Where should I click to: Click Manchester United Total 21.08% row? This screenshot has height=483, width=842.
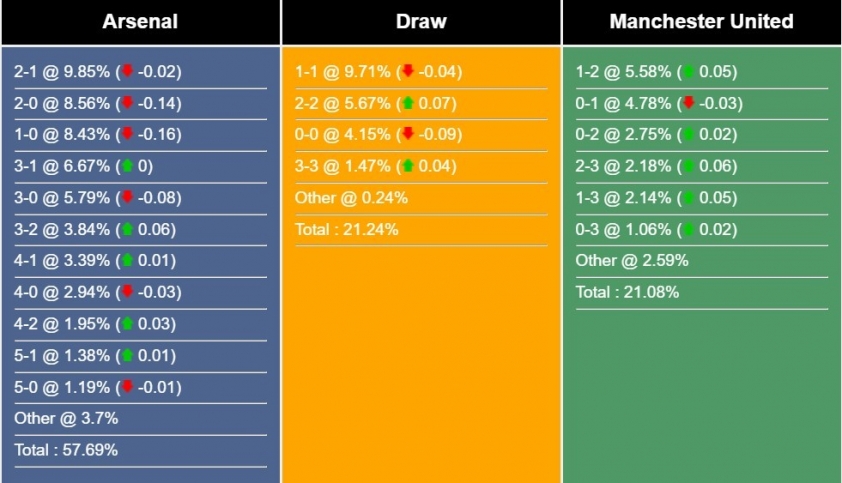(x=702, y=292)
